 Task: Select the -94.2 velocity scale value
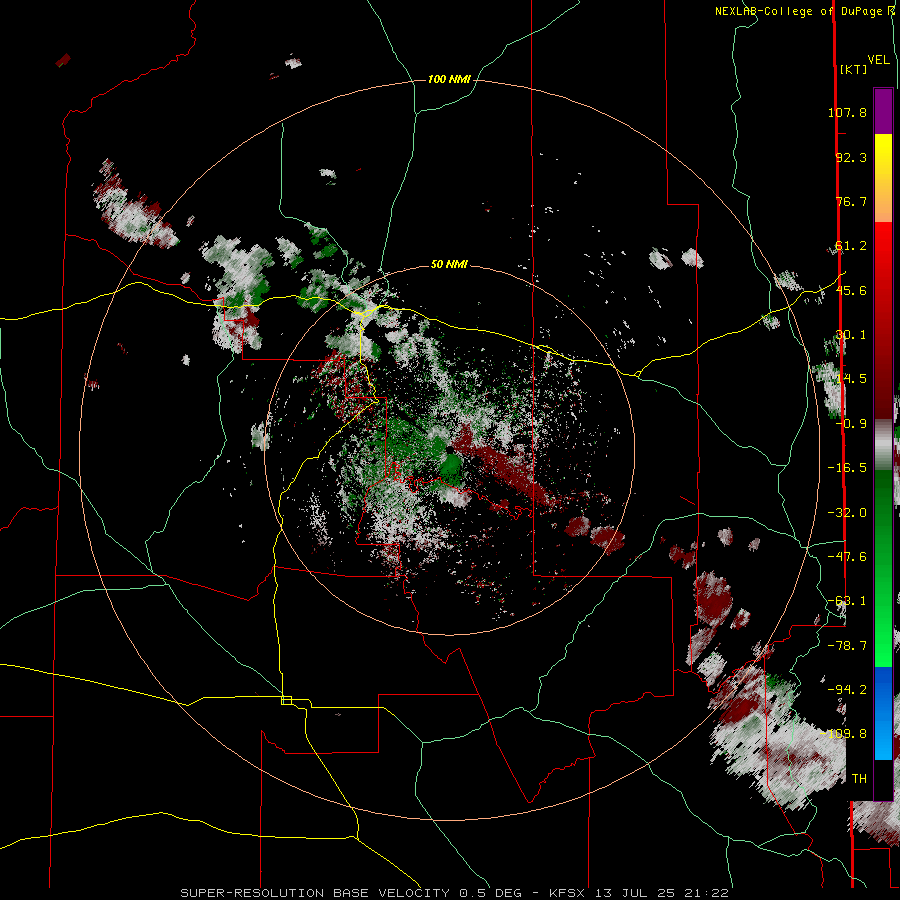847,689
